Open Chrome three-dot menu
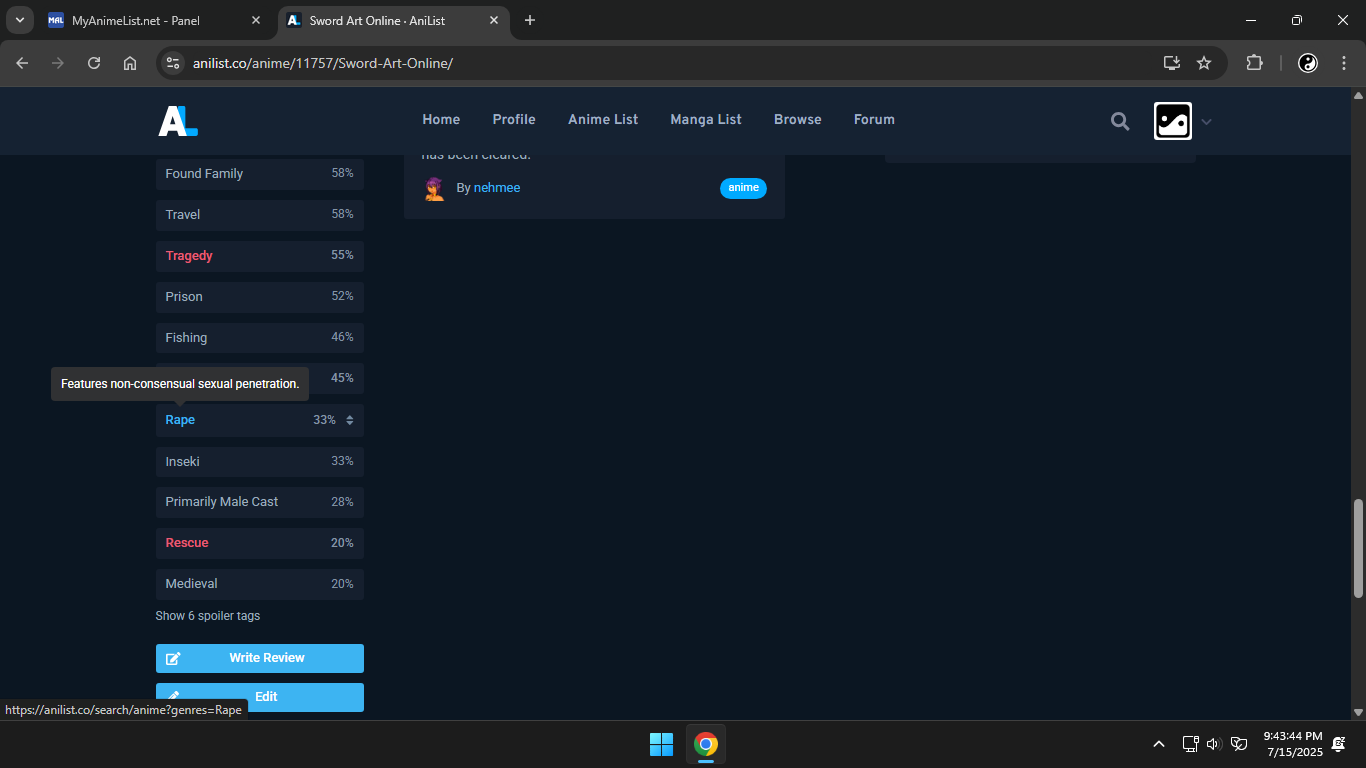The image size is (1366, 768). (x=1344, y=63)
